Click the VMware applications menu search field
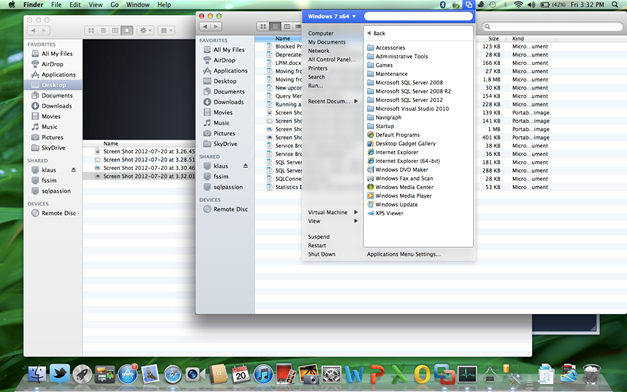The image size is (627, 392). coord(418,16)
